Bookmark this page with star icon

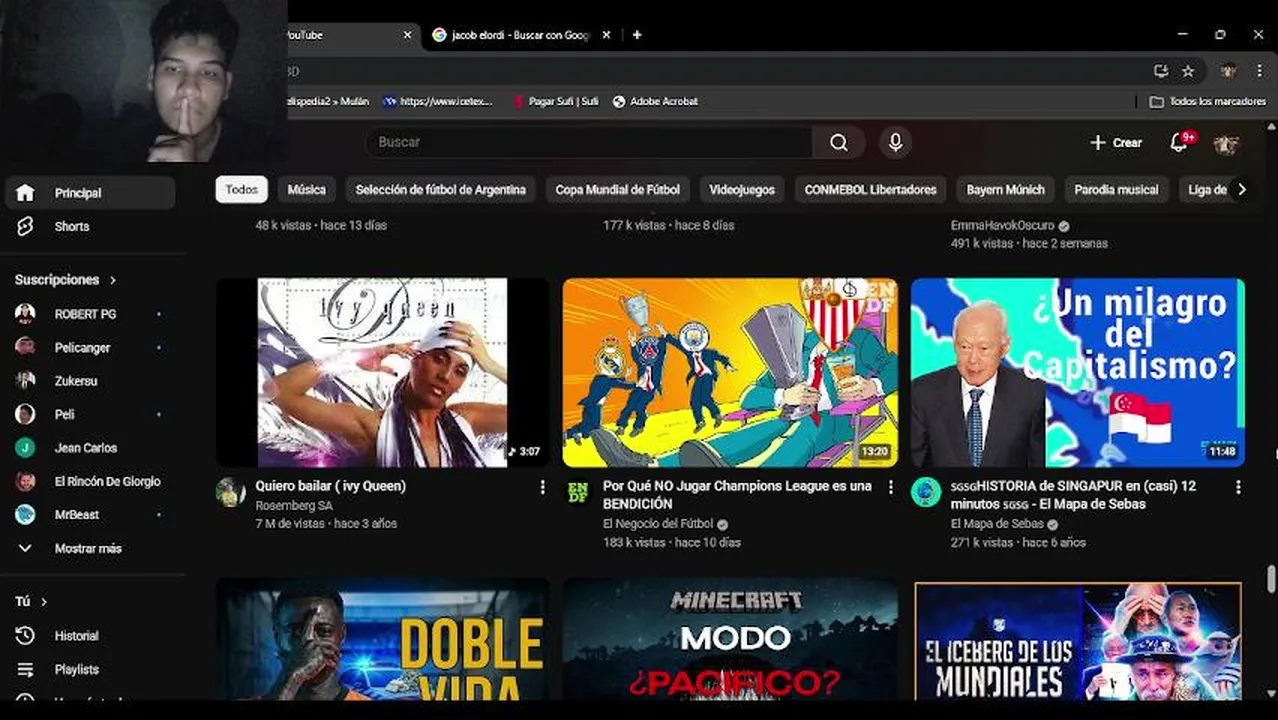pyautogui.click(x=1188, y=71)
